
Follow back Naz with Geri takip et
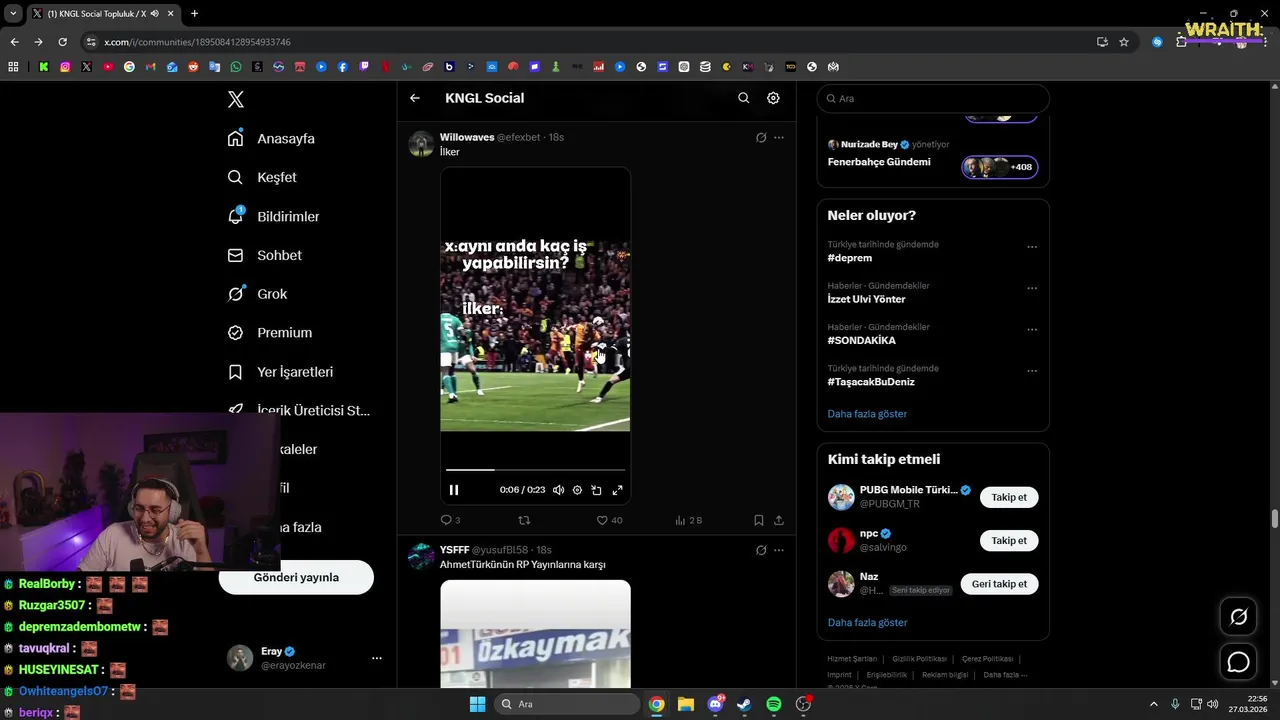(999, 584)
